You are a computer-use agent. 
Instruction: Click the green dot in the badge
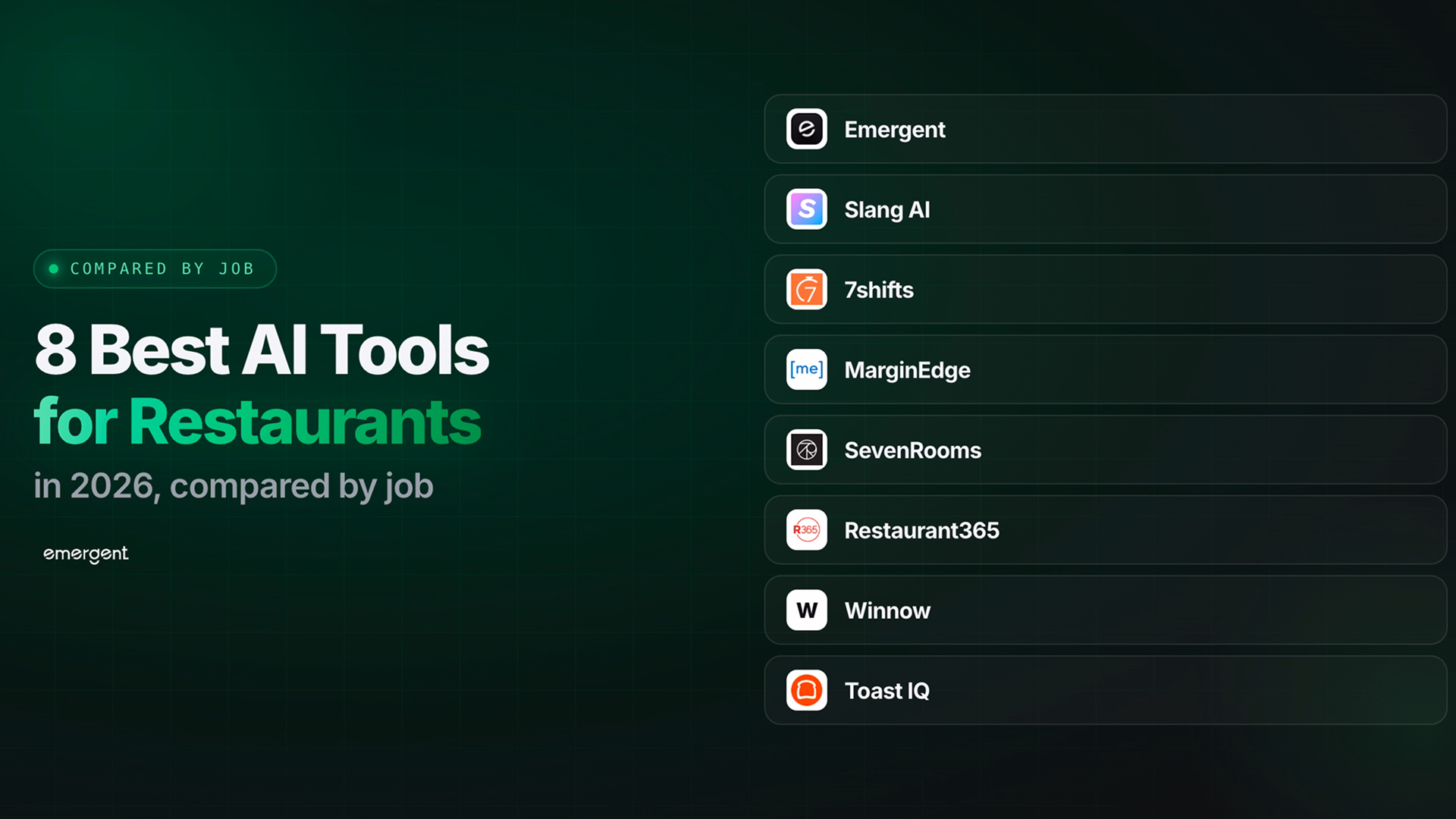(x=54, y=268)
